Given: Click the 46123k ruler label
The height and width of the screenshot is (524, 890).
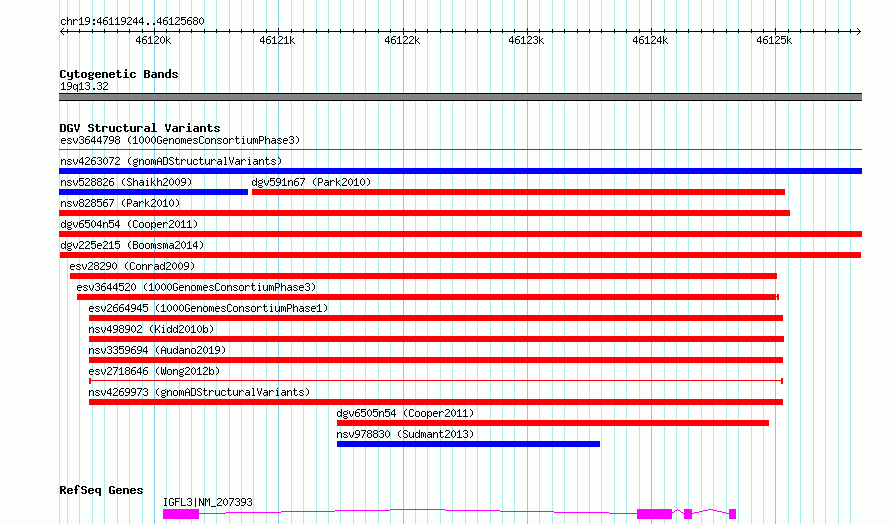Looking at the screenshot, I should click(526, 40).
